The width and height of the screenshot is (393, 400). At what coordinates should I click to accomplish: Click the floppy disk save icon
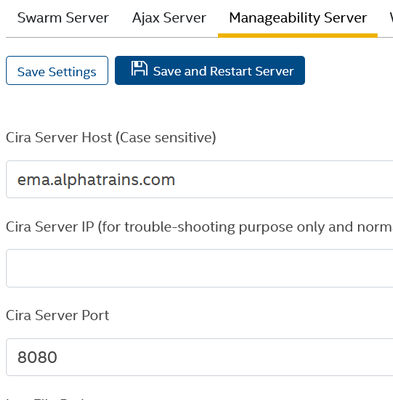click(x=139, y=68)
